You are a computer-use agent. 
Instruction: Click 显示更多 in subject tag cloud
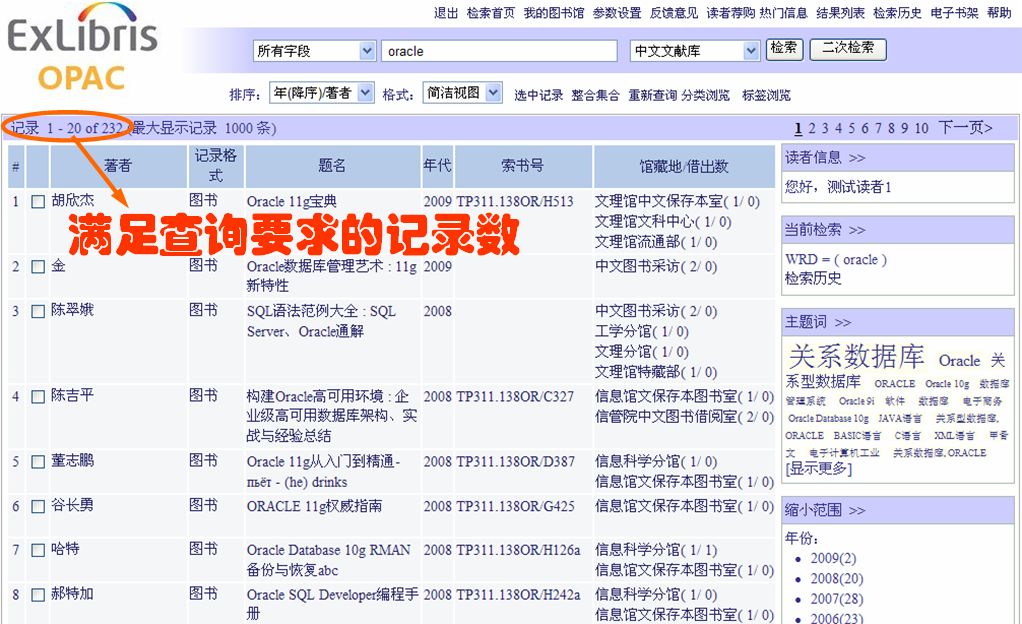pyautogui.click(x=818, y=468)
